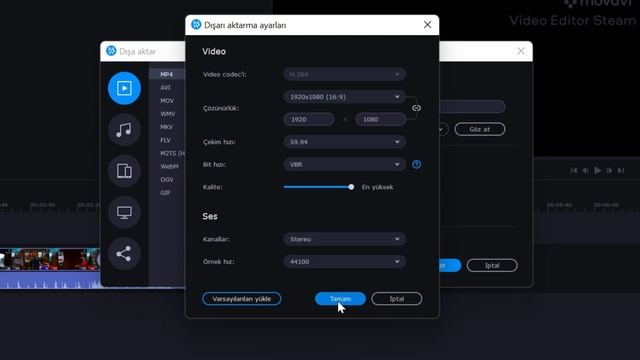The image size is (640, 360).
Task: Select the WMV format
Action: 167,114
